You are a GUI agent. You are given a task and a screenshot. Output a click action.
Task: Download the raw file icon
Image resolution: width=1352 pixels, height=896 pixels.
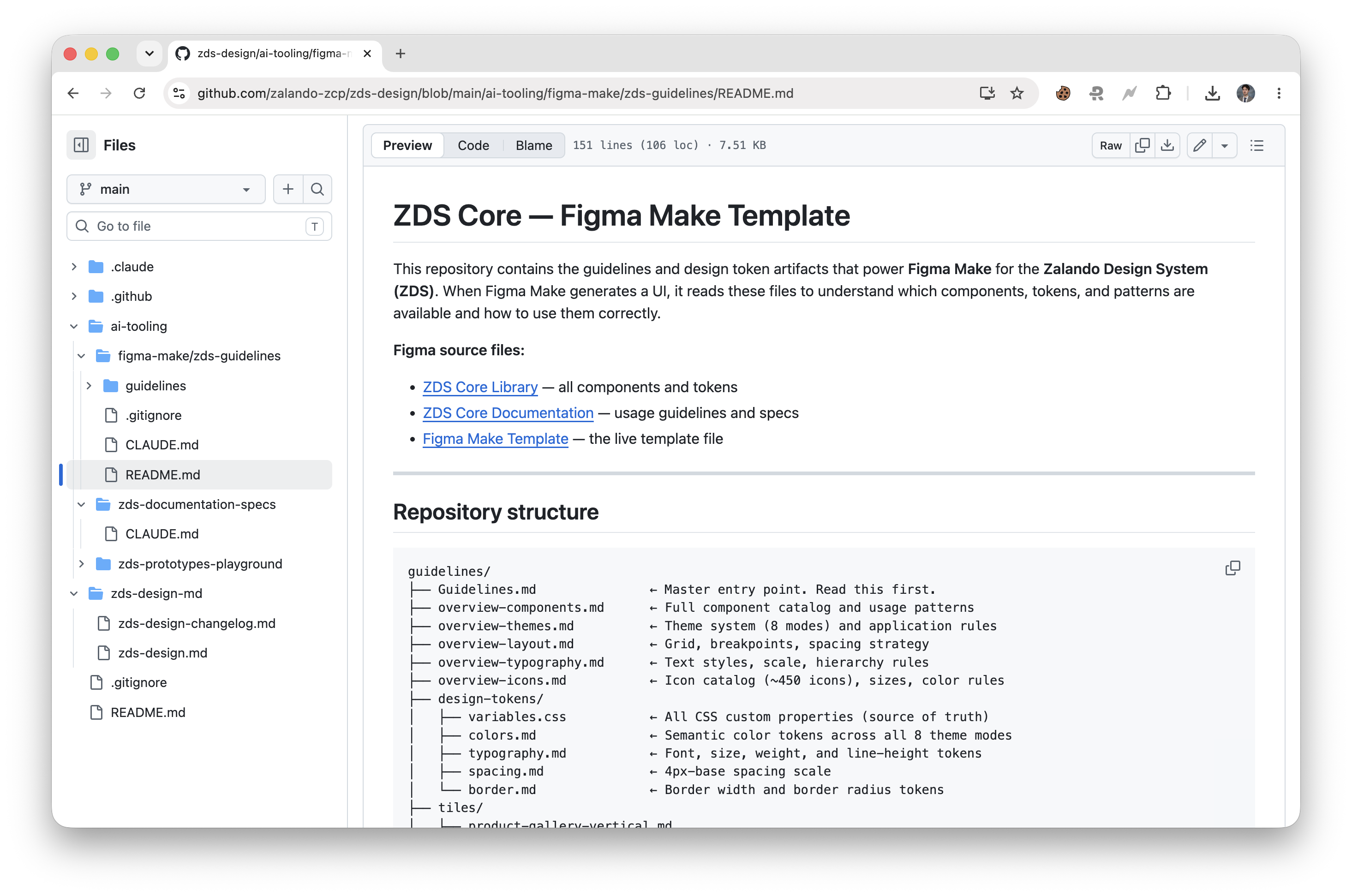tap(1167, 145)
